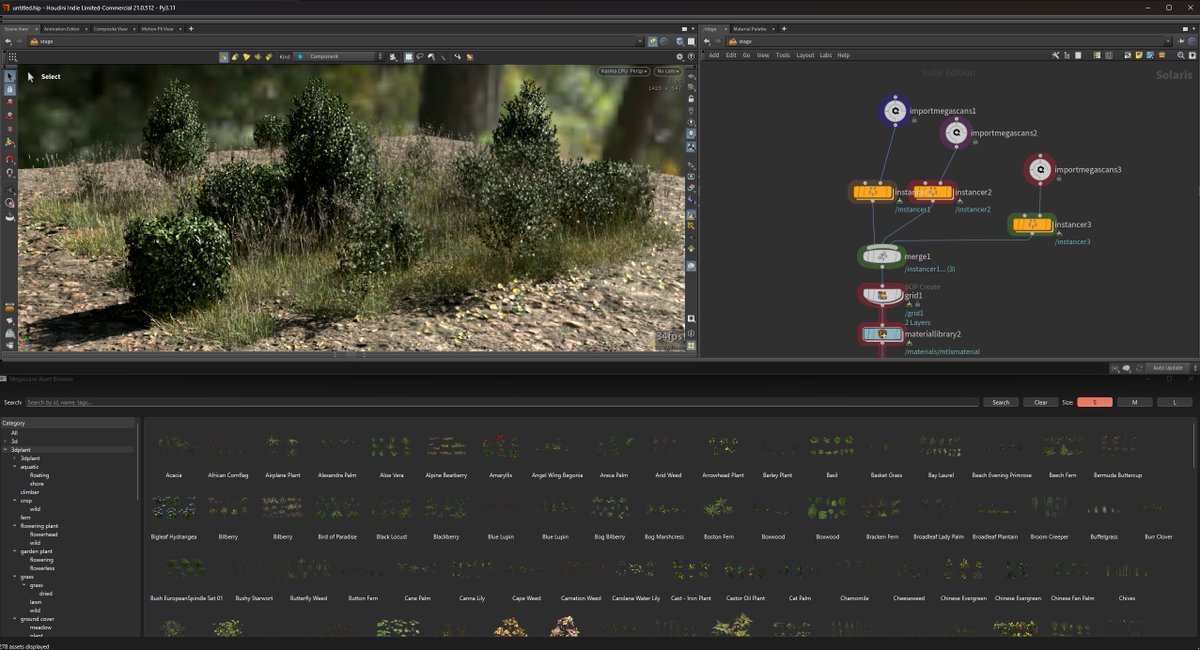Open the Karma CPU Persp viewport menu

(x=624, y=71)
